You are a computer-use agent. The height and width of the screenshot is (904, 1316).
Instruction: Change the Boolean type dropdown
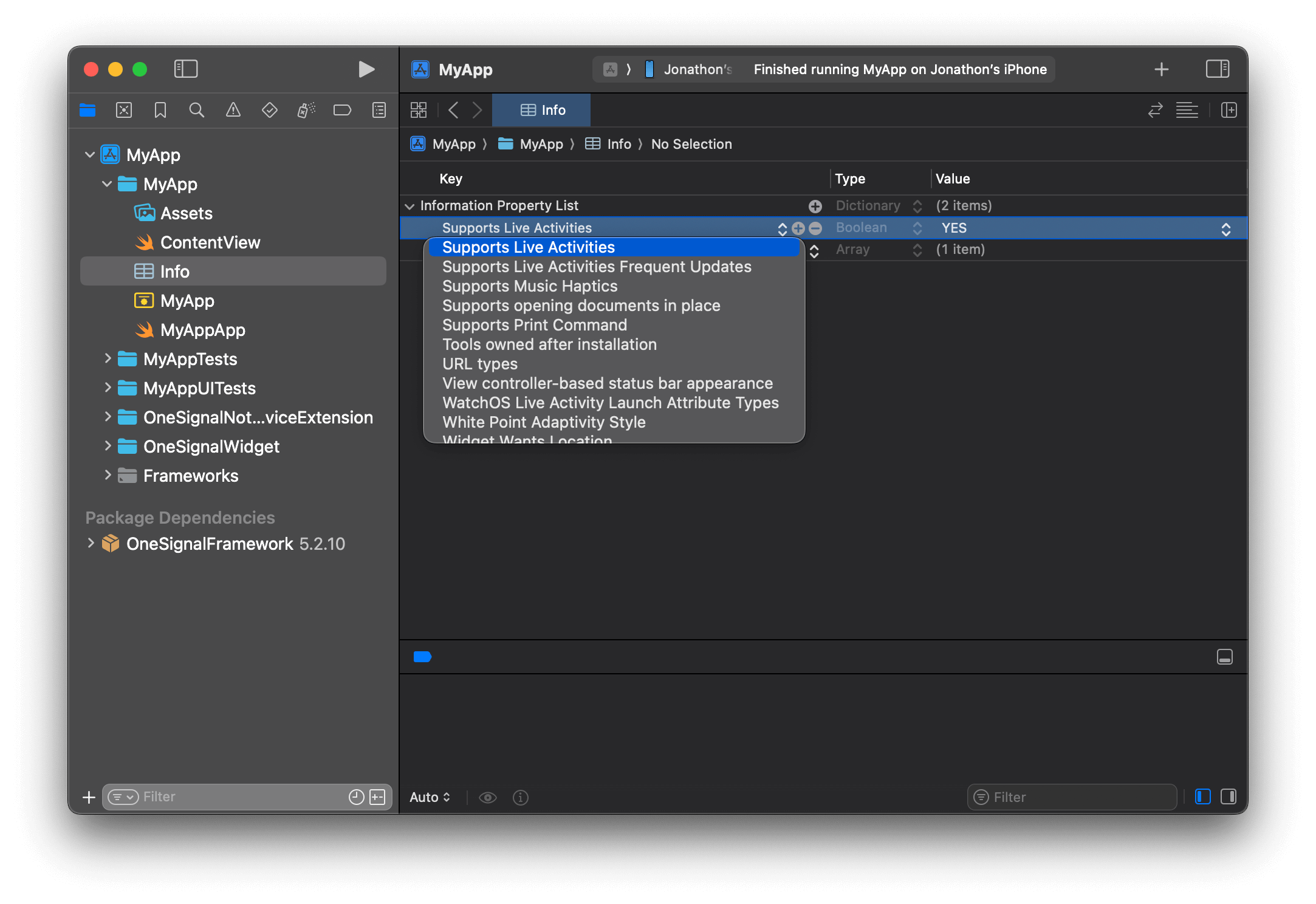(x=917, y=228)
